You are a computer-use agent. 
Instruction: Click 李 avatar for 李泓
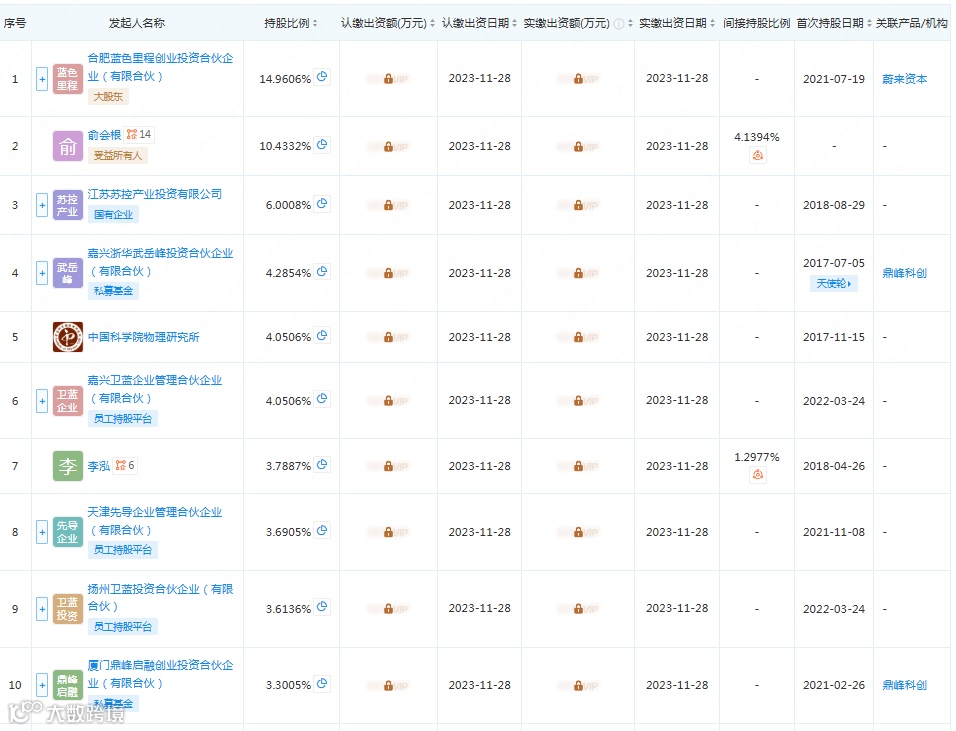pyautogui.click(x=68, y=466)
